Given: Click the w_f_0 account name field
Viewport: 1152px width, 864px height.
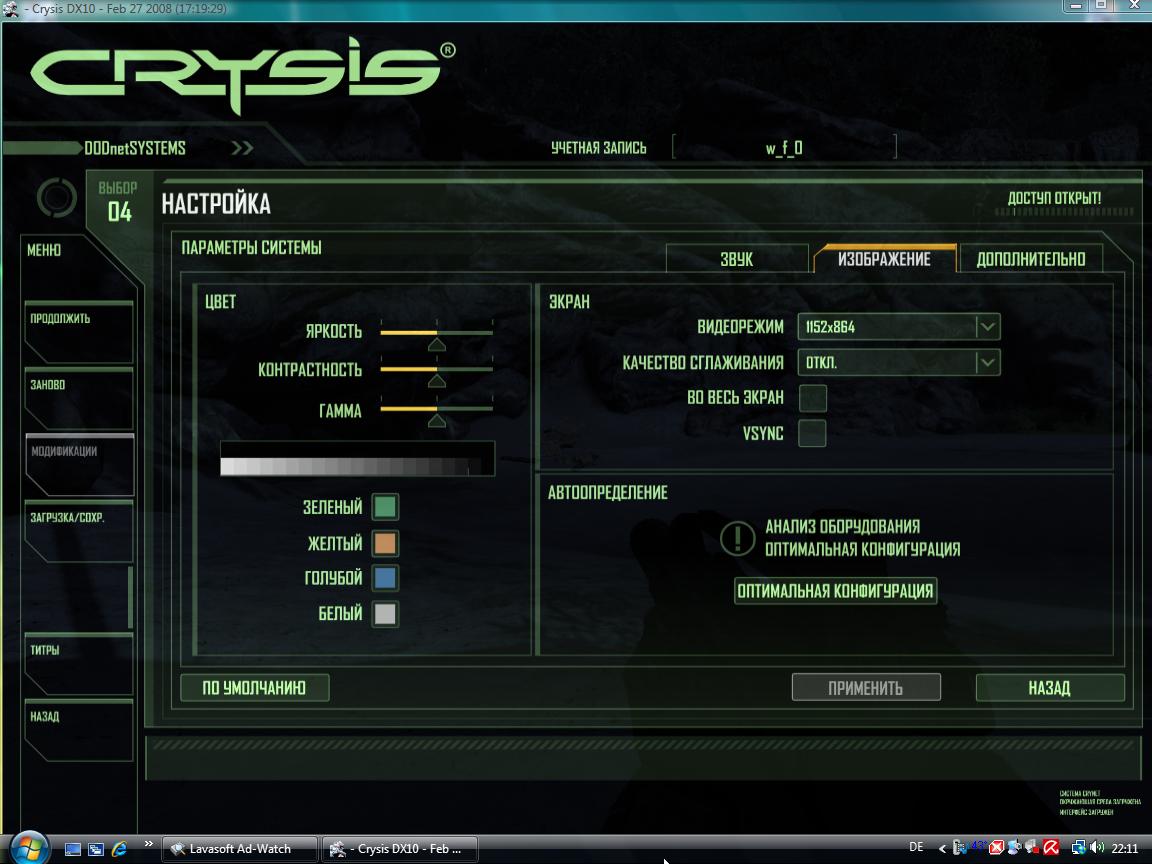Looking at the screenshot, I should [x=784, y=147].
